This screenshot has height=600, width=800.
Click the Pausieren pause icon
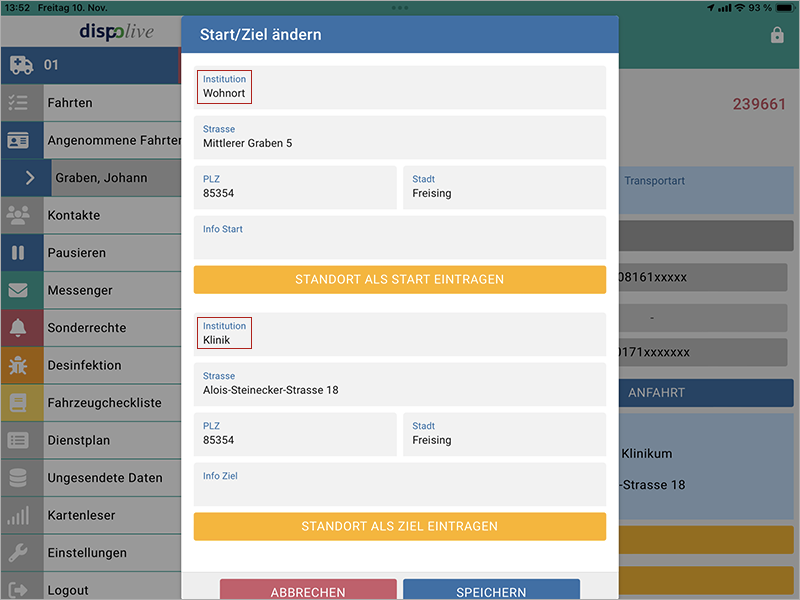coord(18,253)
